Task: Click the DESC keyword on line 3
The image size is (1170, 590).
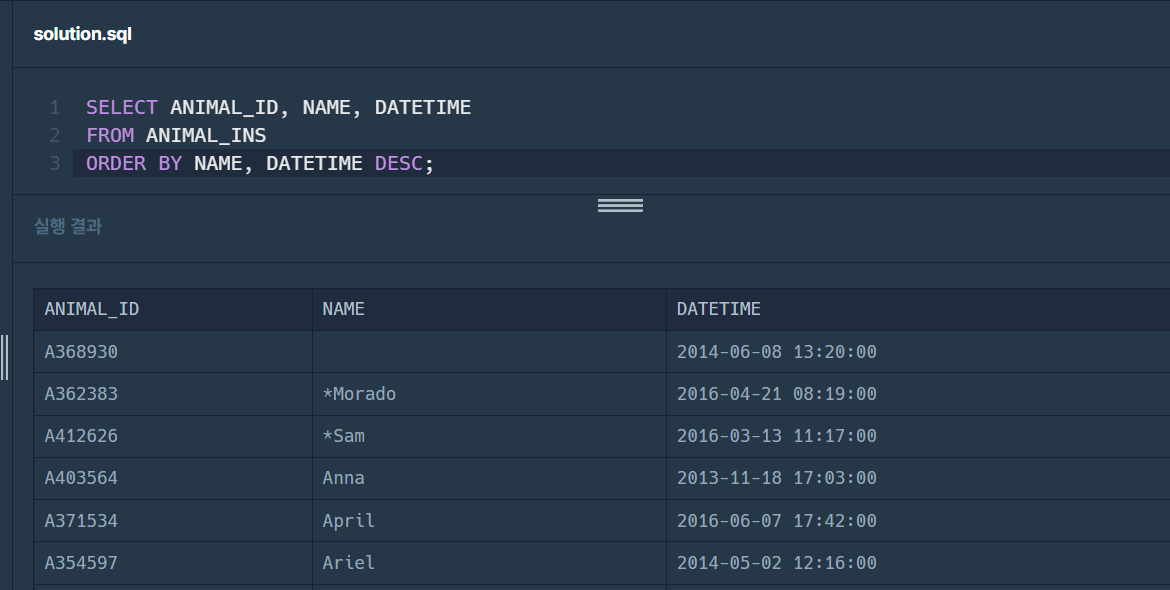Action: 398,163
